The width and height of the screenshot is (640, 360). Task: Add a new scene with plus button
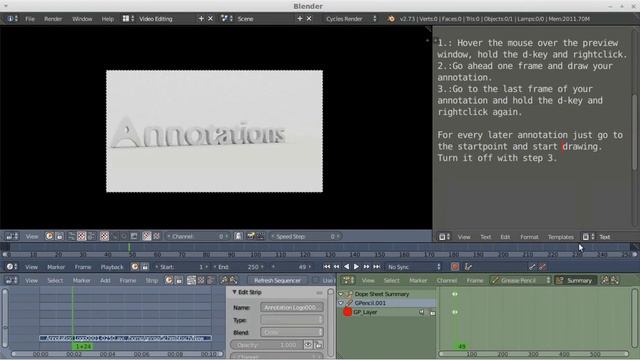click(x=300, y=19)
